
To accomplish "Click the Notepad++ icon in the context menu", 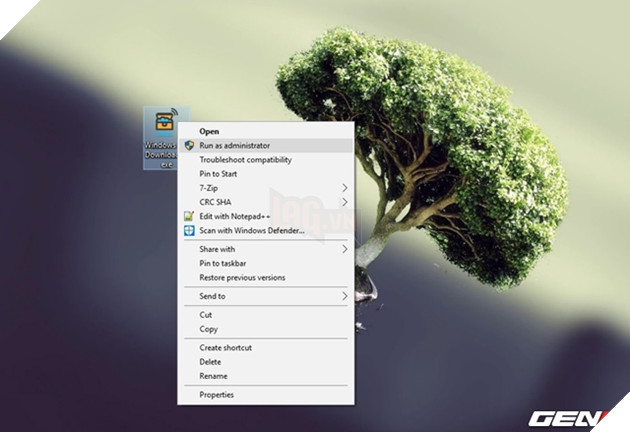I will pos(189,216).
